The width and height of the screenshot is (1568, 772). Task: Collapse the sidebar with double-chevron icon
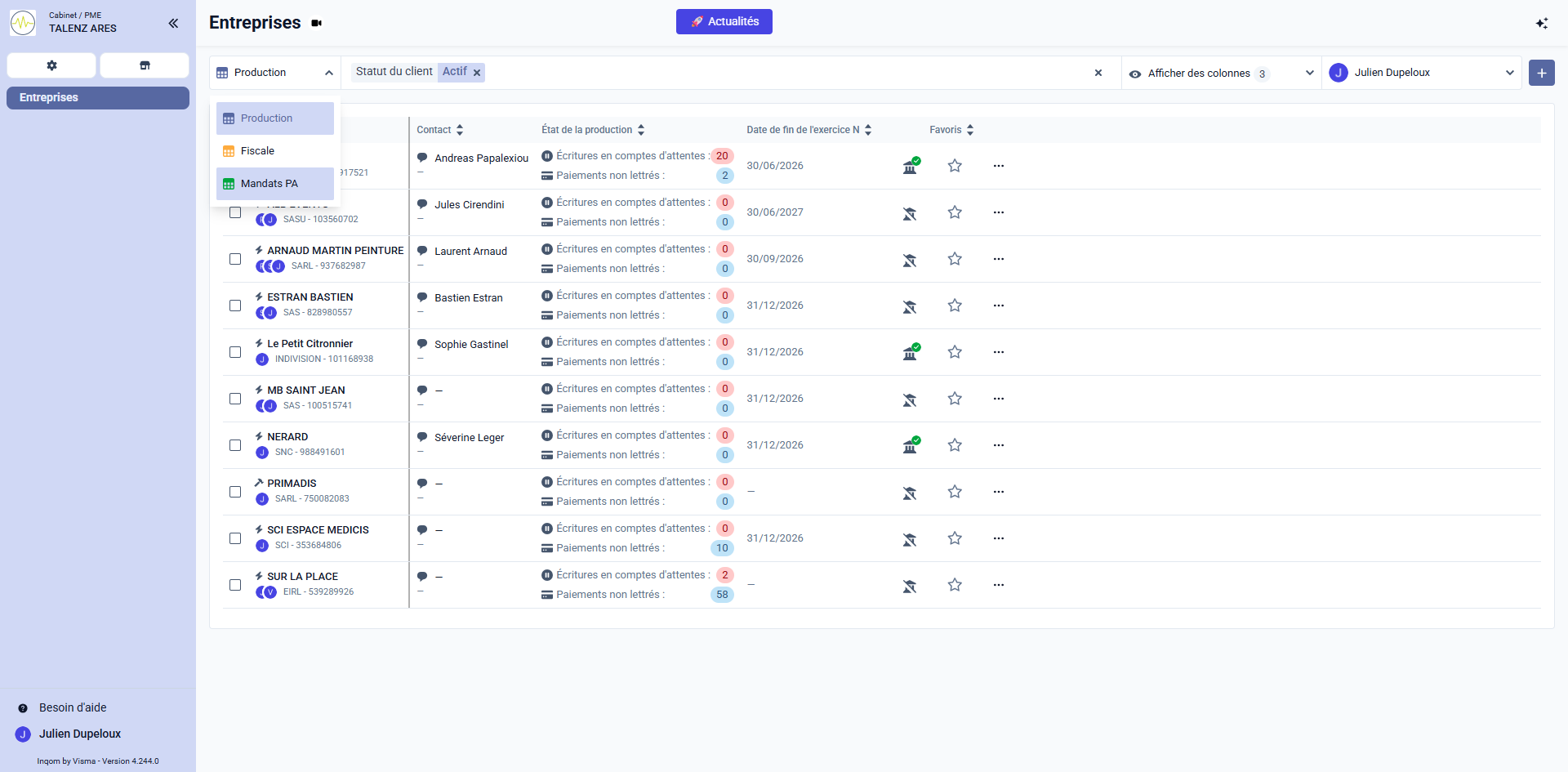pos(173,23)
